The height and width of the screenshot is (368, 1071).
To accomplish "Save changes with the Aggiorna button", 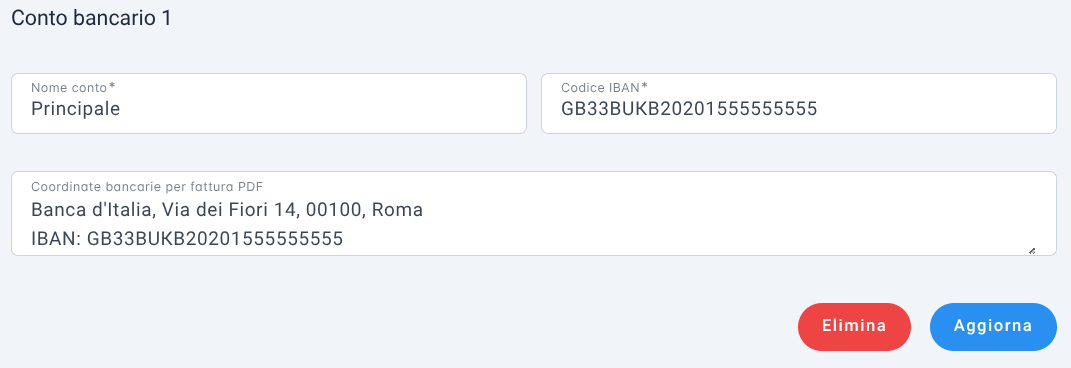I will (993, 326).
